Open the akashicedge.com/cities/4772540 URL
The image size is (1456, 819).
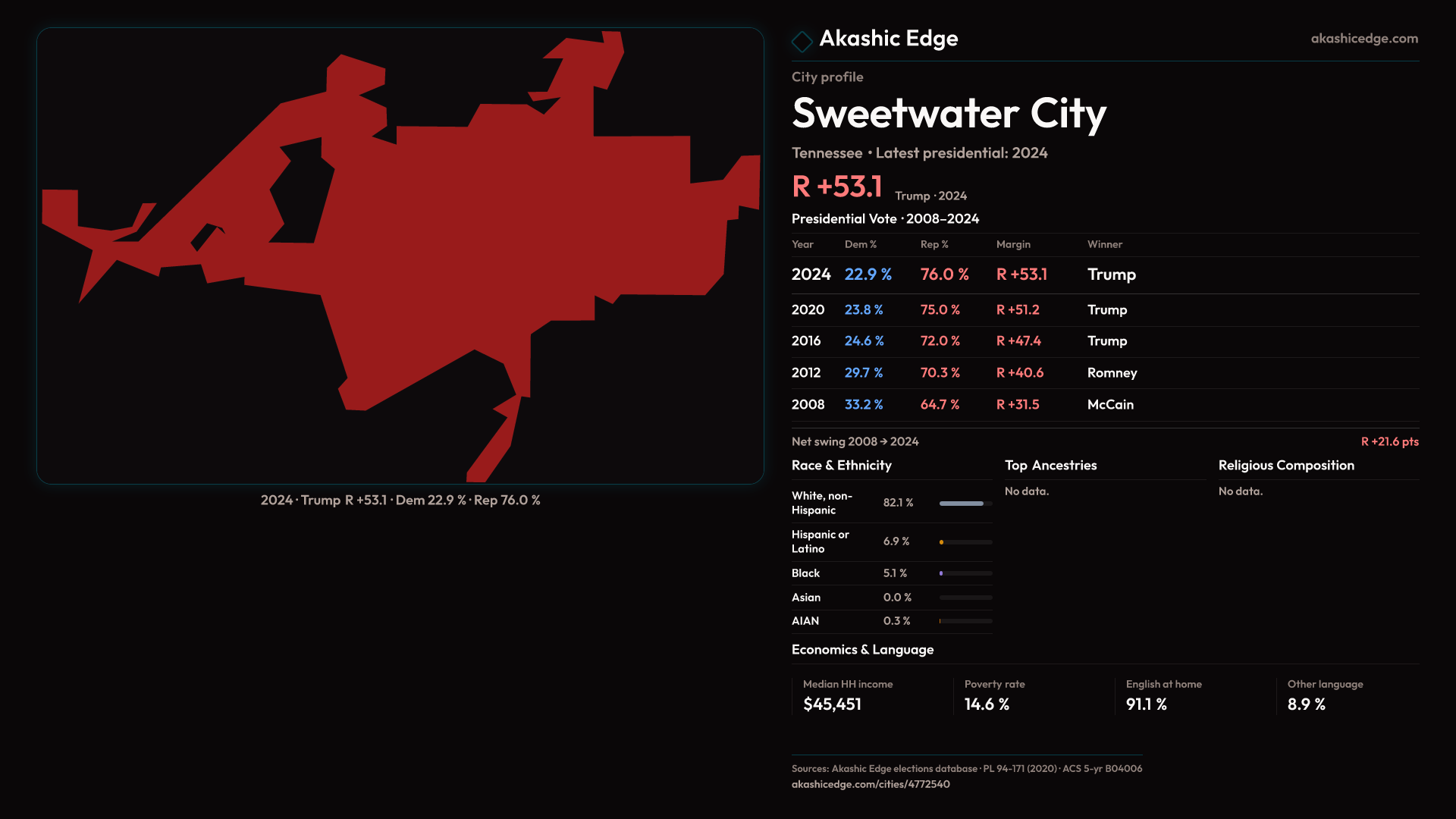pos(870,784)
